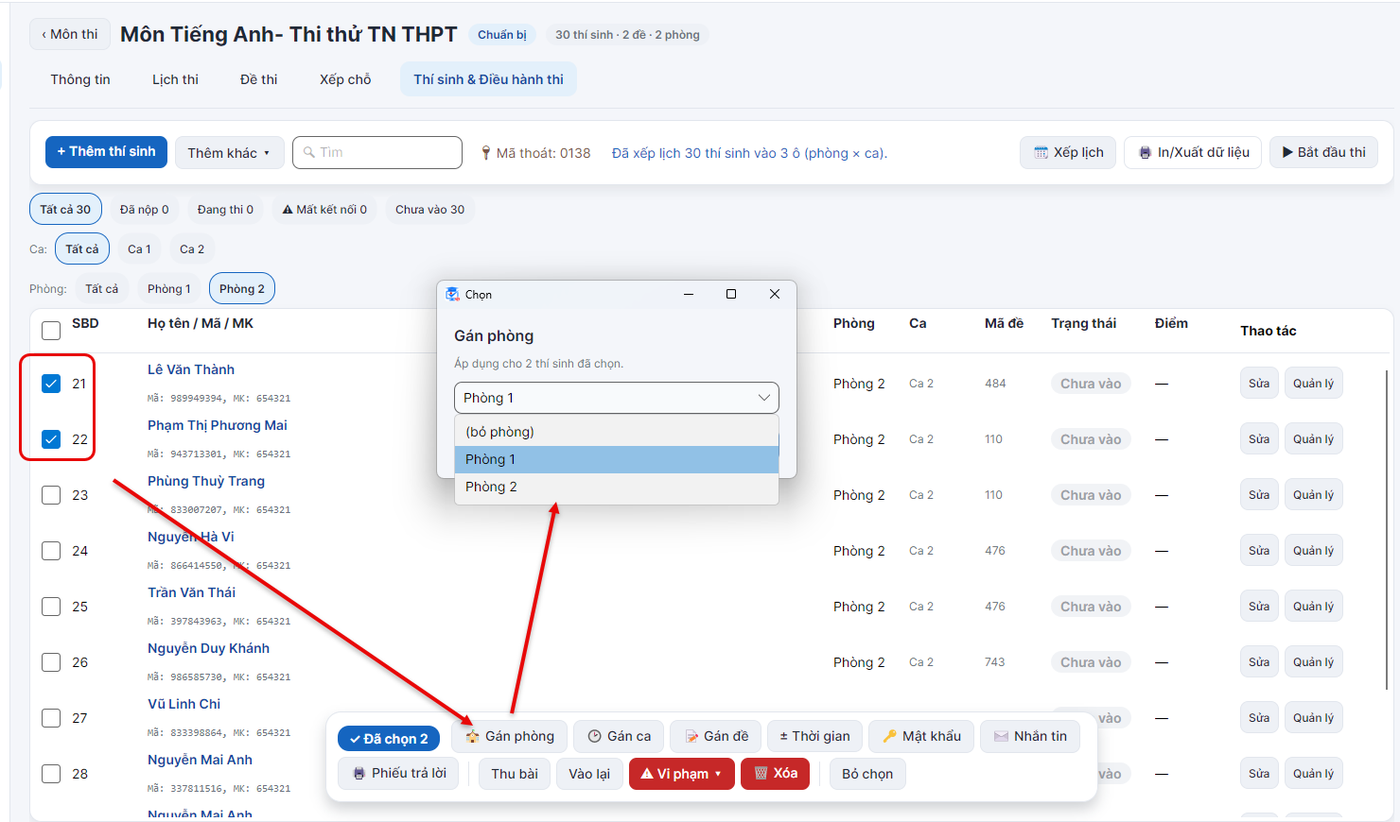
Task: Toggle the select-all checkbox in header
Action: click(51, 331)
